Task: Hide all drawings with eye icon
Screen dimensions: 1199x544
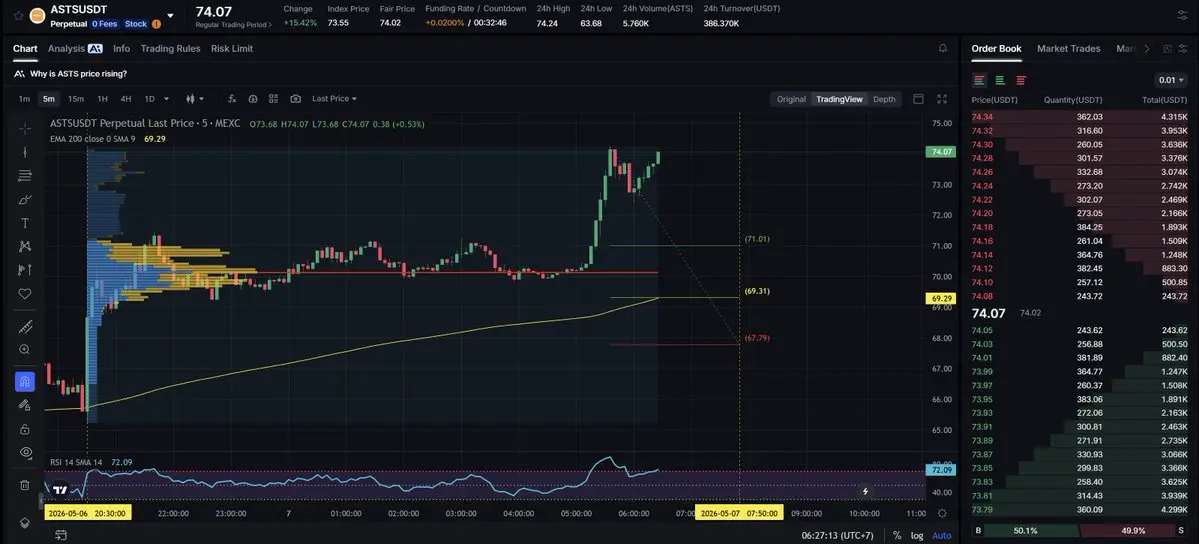Action: 24,452
